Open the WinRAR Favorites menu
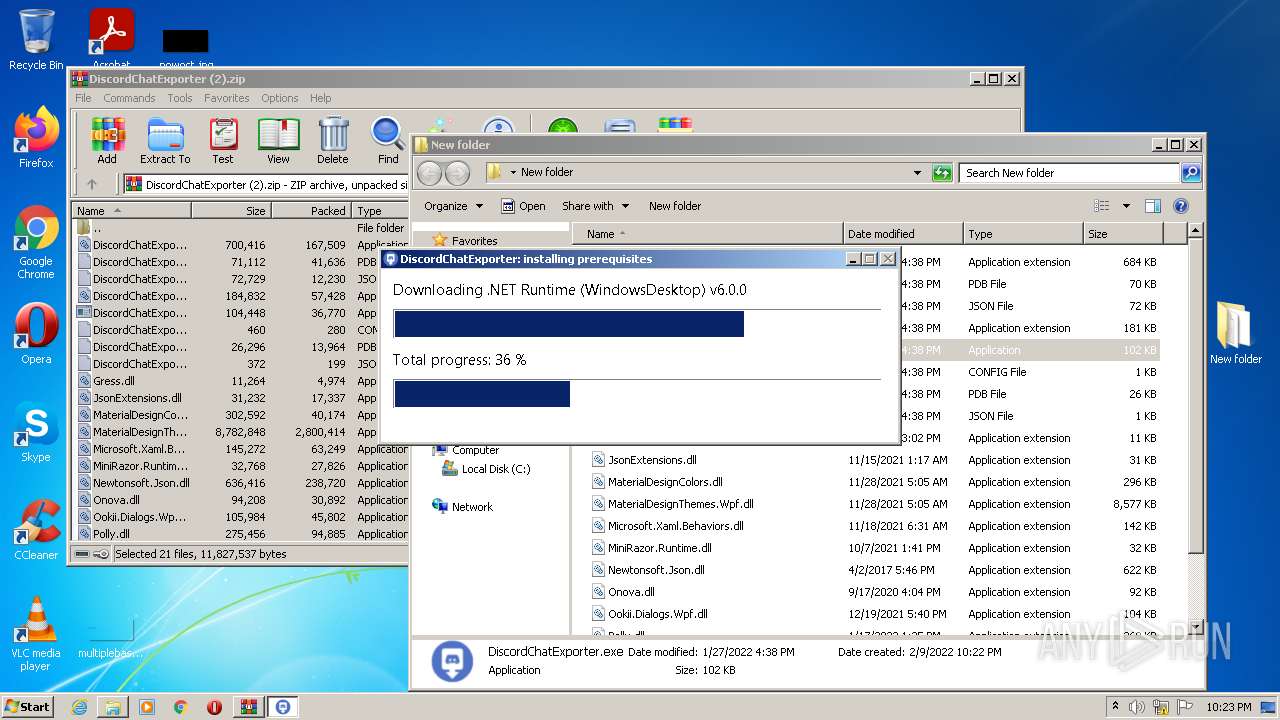 (227, 98)
